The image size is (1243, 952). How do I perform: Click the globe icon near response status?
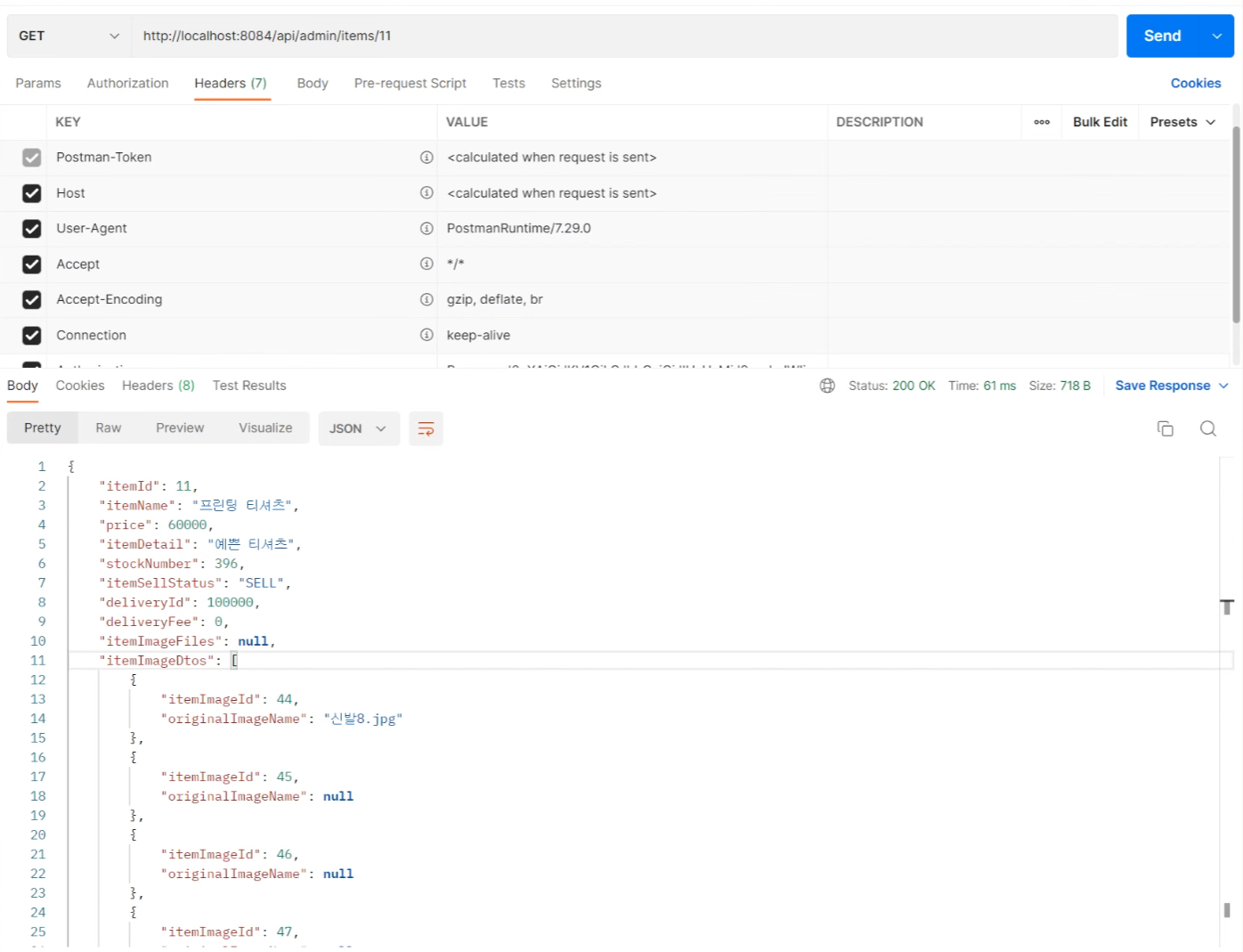[827, 385]
